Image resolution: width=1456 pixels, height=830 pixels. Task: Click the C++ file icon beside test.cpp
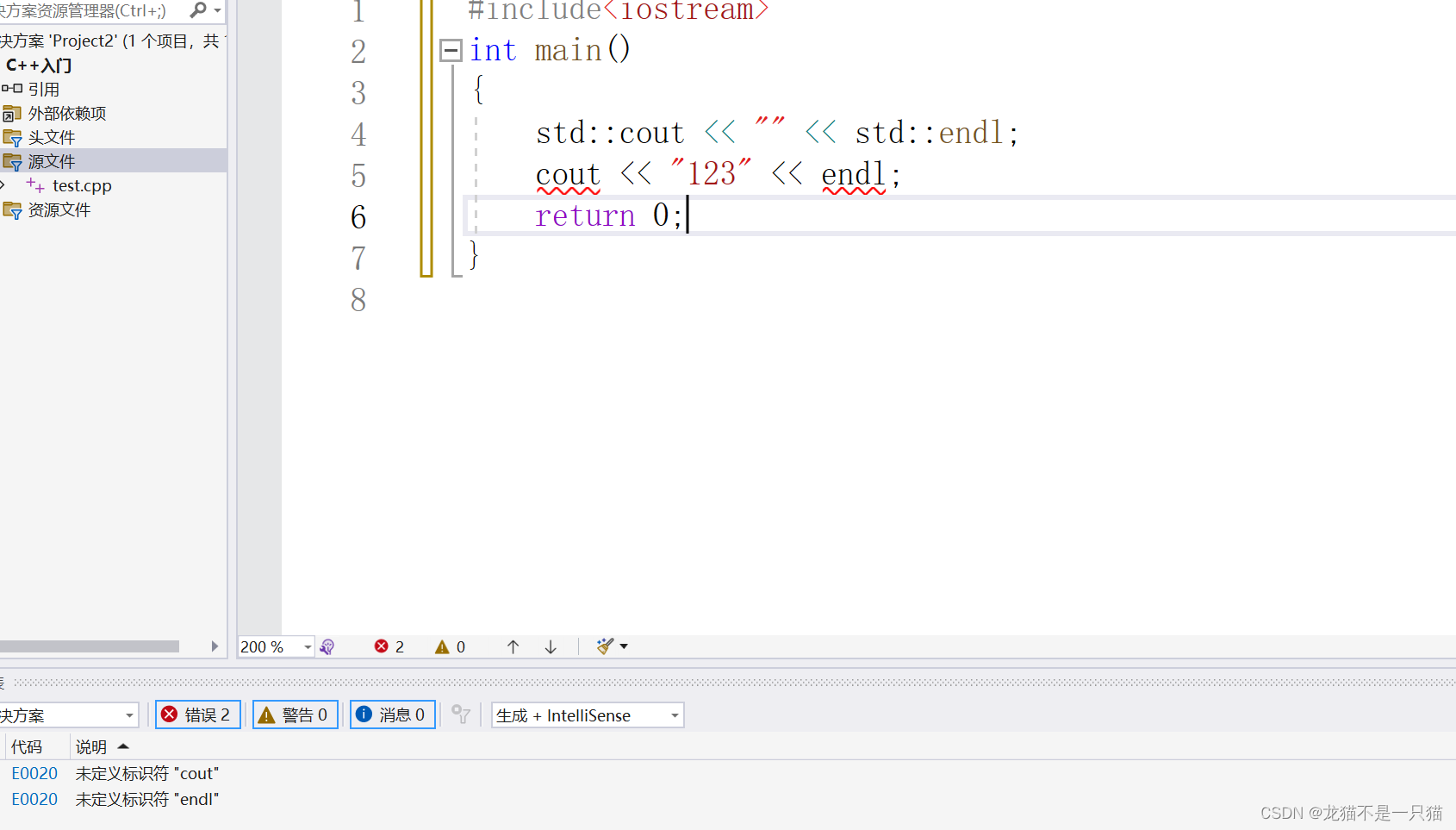click(35, 185)
